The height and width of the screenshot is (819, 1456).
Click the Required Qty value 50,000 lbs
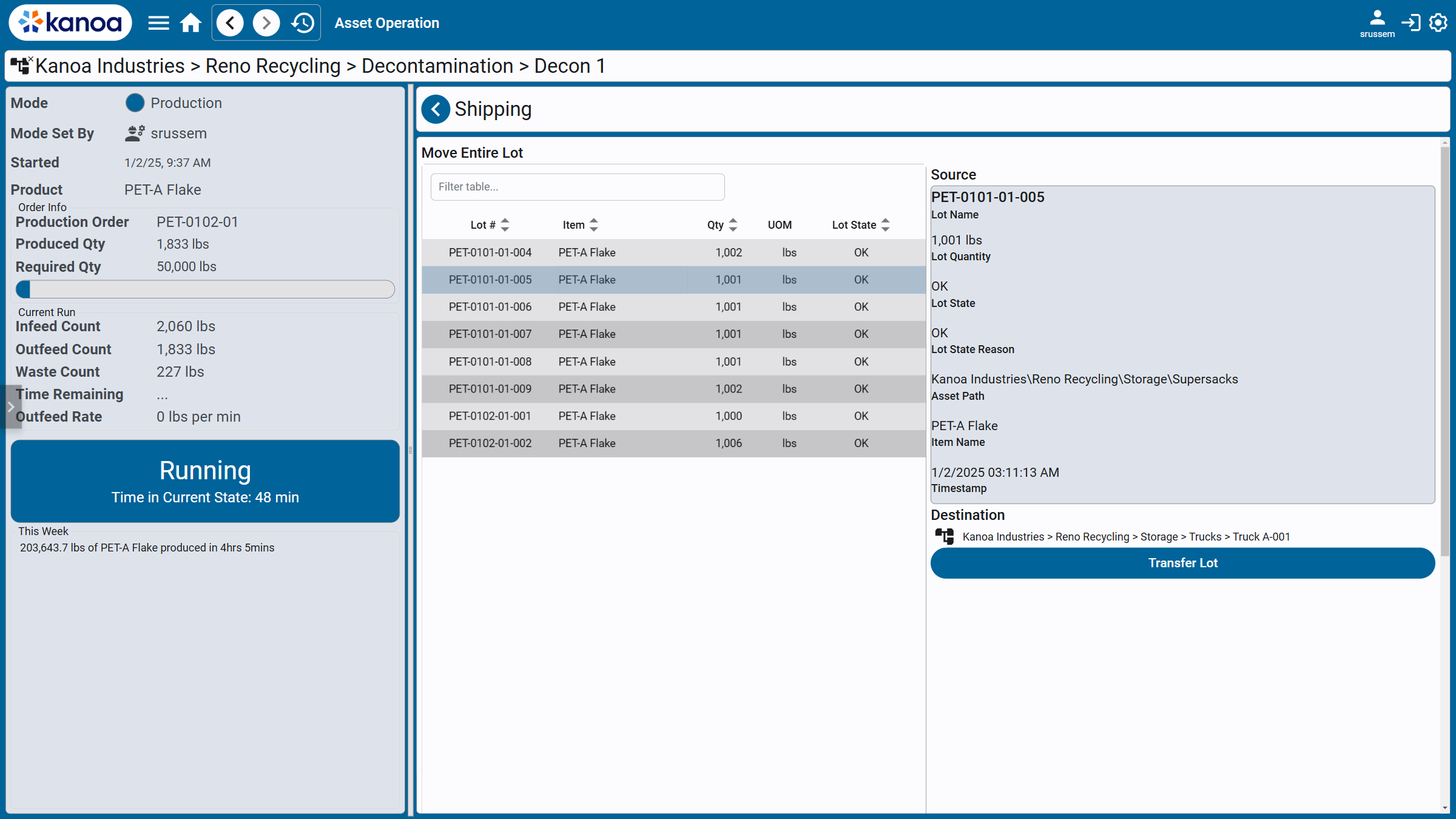(186, 267)
